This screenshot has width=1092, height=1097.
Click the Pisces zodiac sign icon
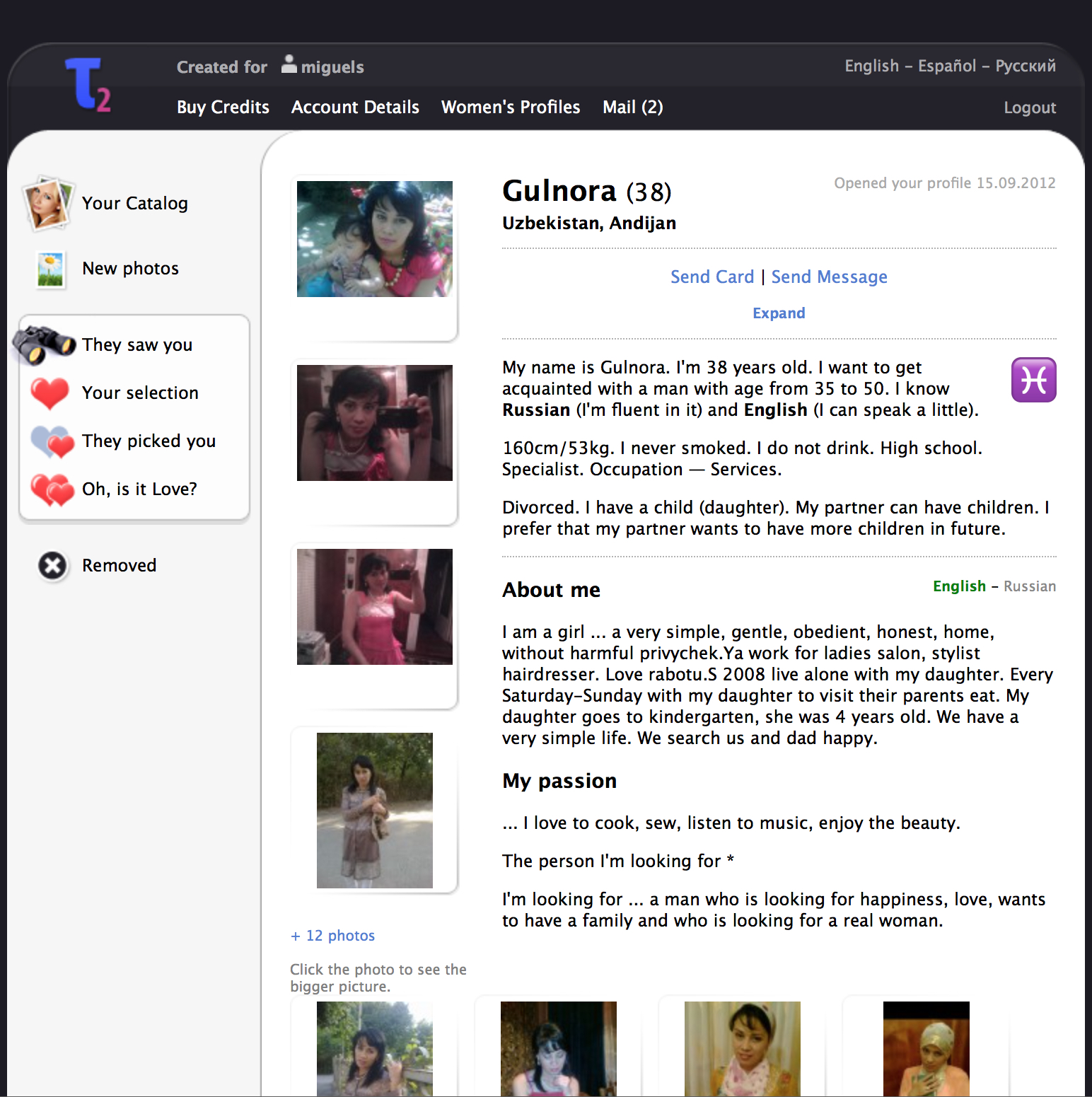(1033, 381)
